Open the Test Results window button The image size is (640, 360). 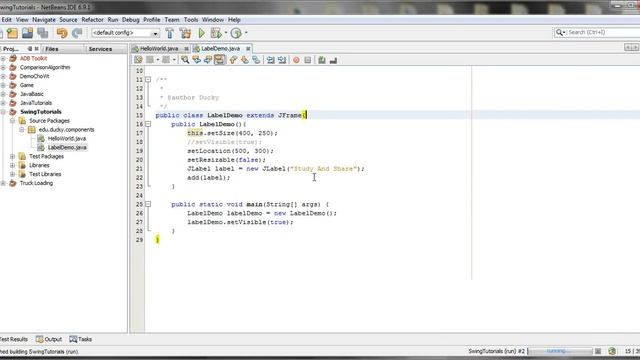pyautogui.click(x=14, y=339)
